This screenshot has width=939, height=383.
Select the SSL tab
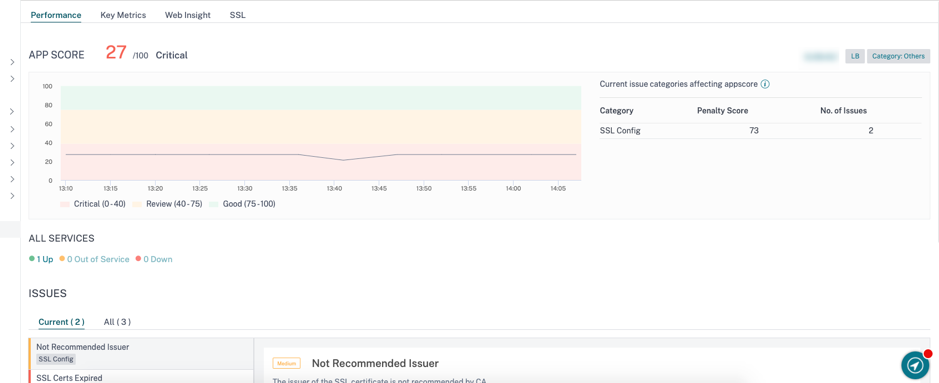click(x=237, y=15)
